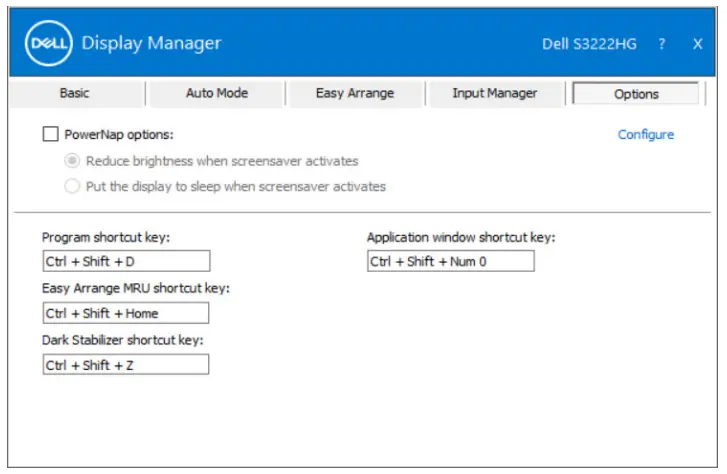This screenshot has width=727, height=474.
Task: Open help via the question mark icon
Action: (662, 44)
